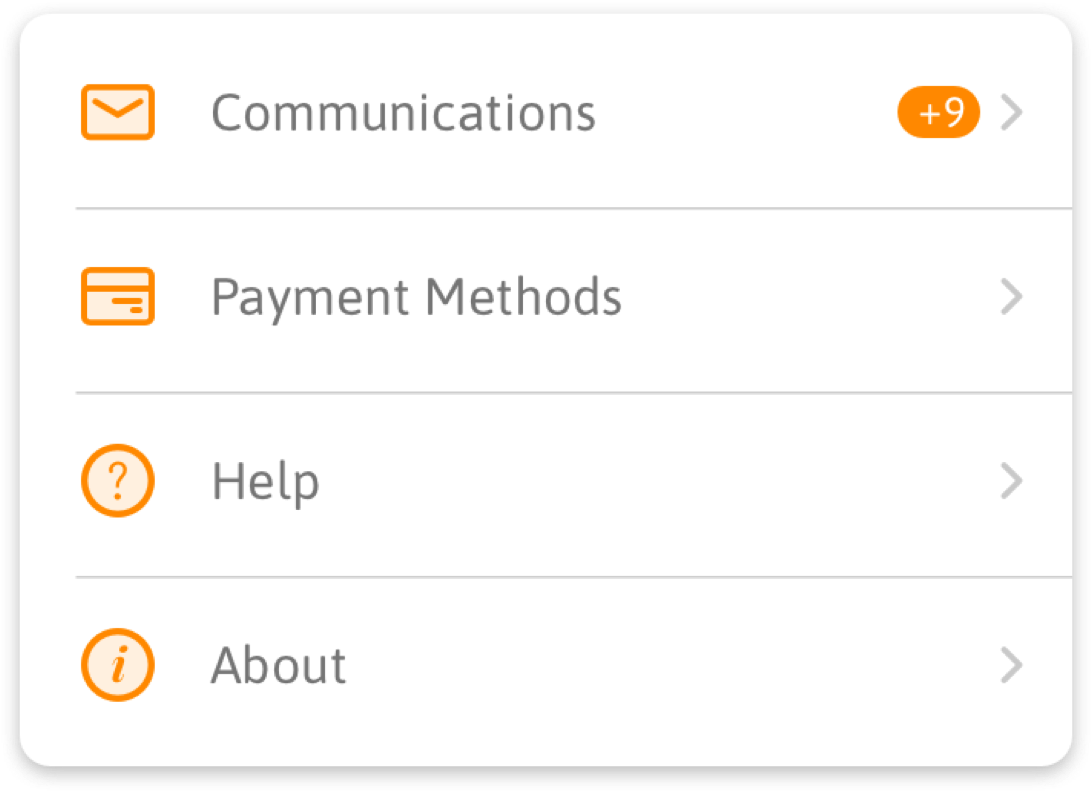Screen dimensions: 1092x792
Task: Click the "Help" text label
Action: point(266,481)
